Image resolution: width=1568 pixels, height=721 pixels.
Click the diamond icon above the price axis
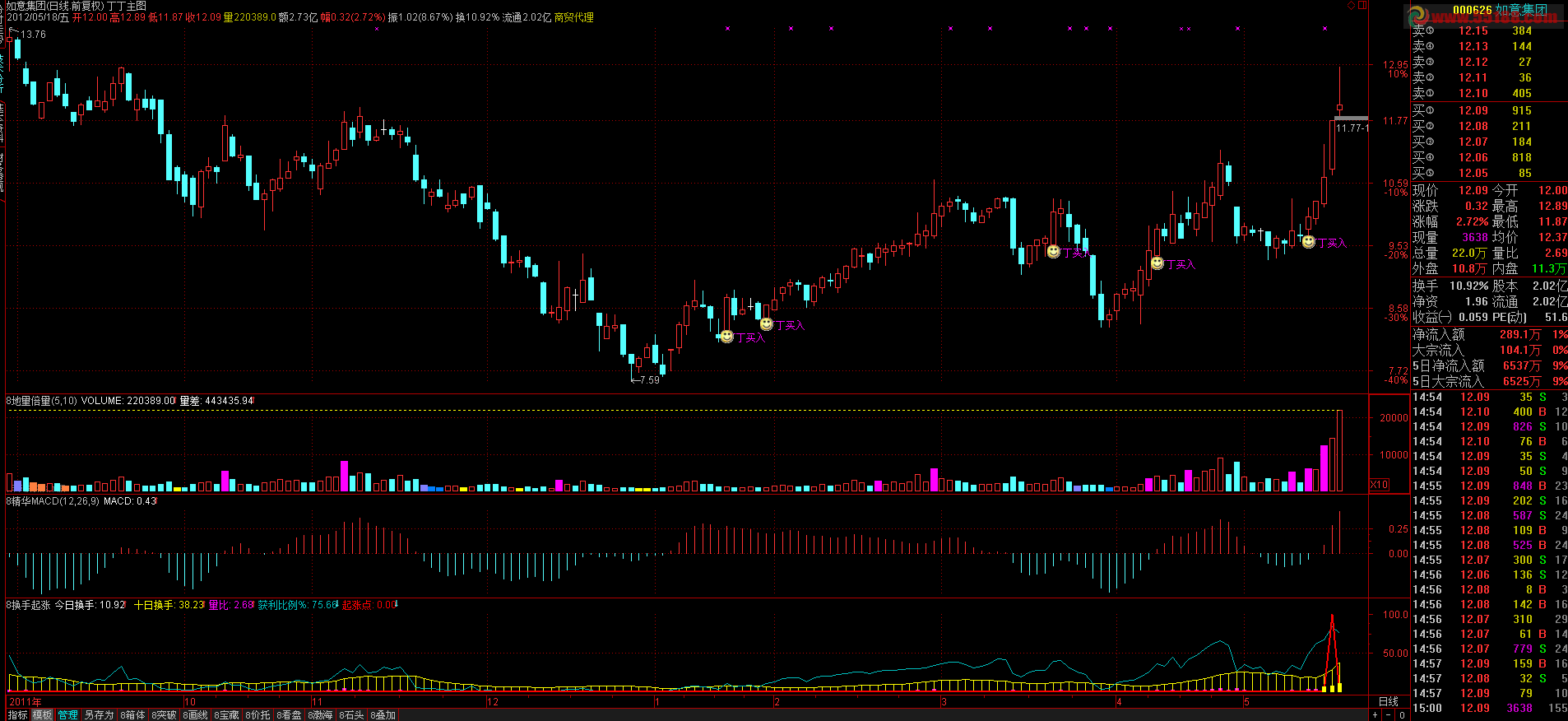[x=1351, y=6]
